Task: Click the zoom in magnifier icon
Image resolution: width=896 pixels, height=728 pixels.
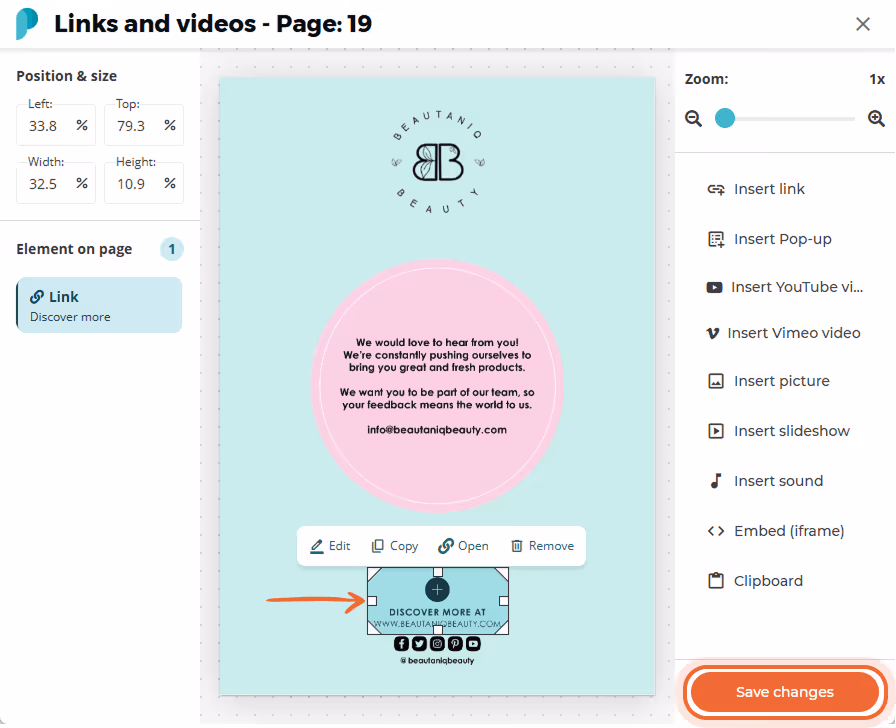Action: pos(876,118)
